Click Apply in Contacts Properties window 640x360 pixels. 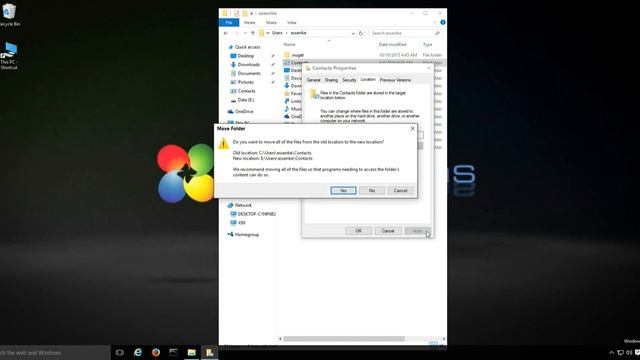tap(417, 231)
